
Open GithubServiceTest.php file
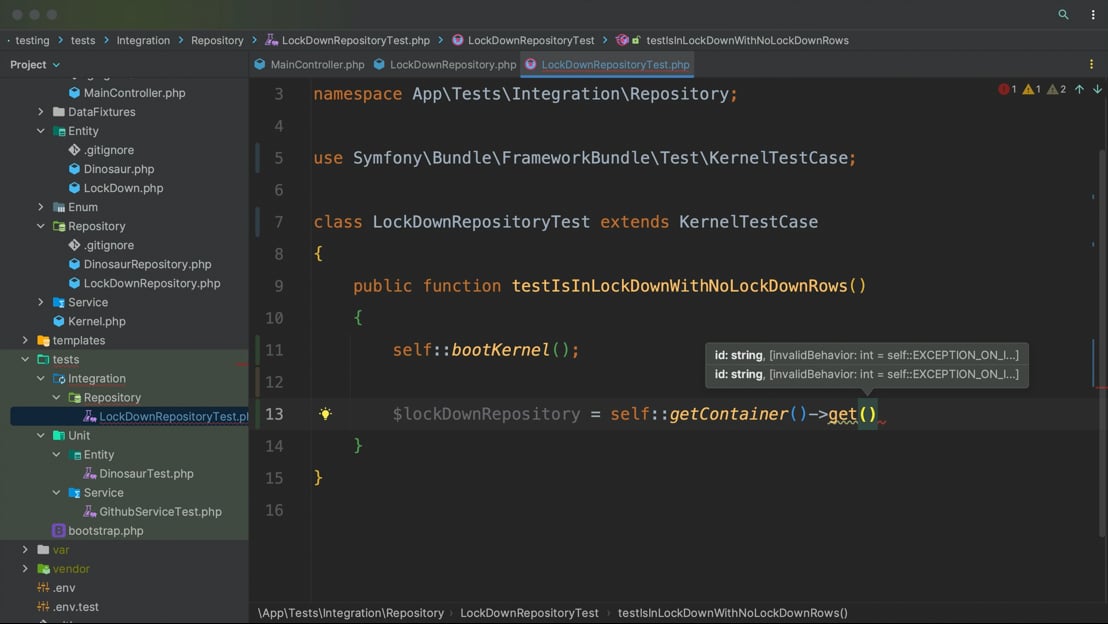[x=160, y=511]
